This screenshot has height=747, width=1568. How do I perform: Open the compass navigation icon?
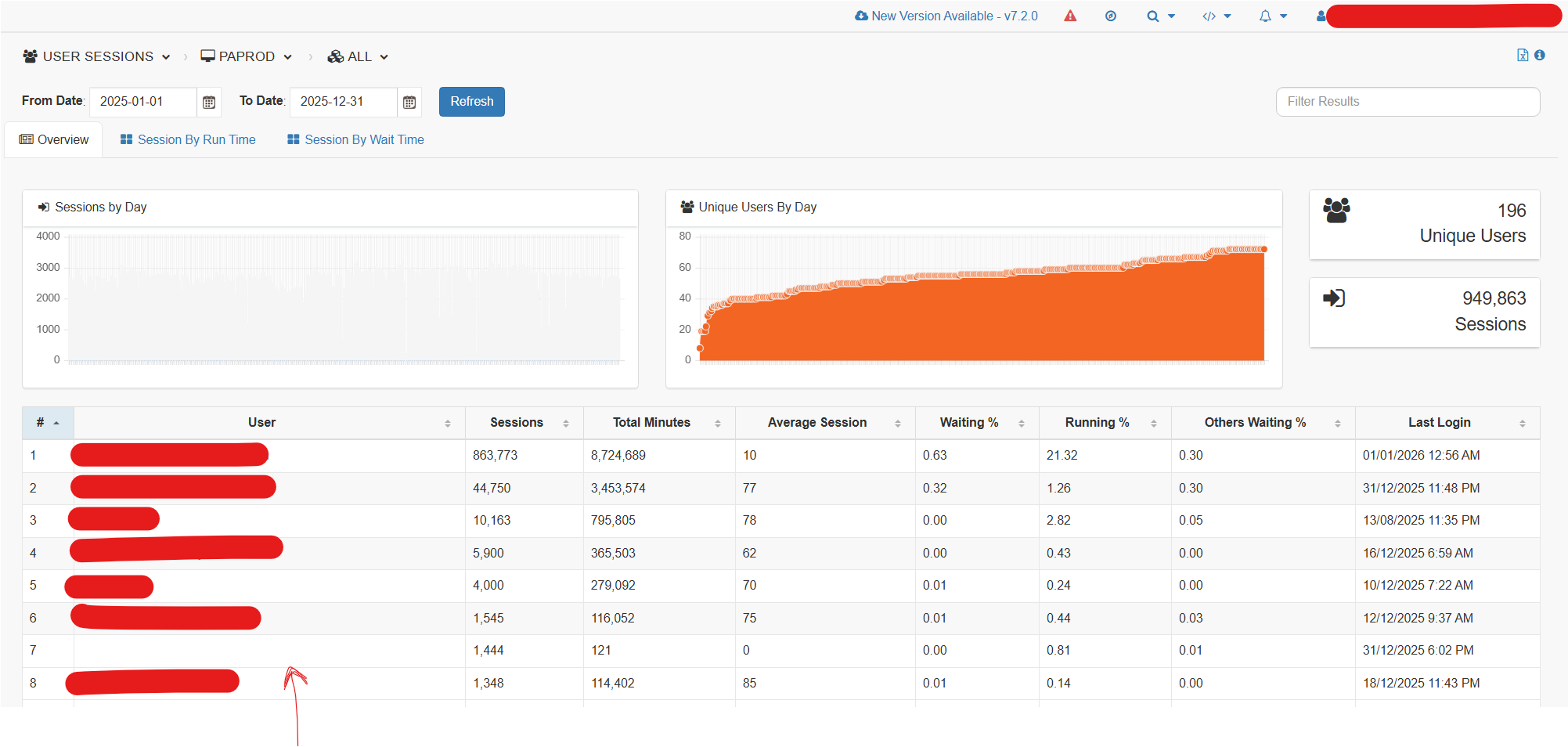[1110, 16]
